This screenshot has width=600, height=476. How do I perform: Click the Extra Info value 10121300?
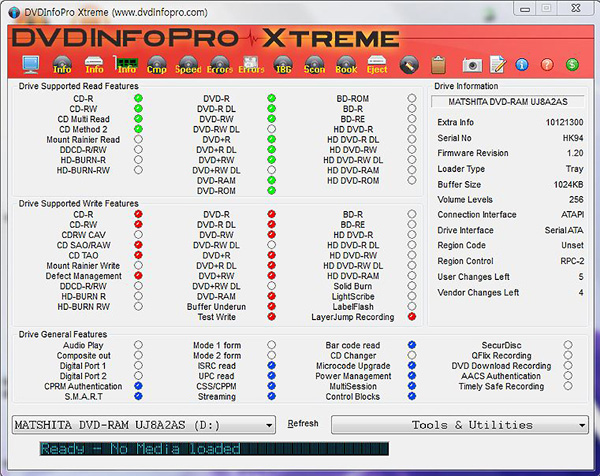[x=564, y=122]
